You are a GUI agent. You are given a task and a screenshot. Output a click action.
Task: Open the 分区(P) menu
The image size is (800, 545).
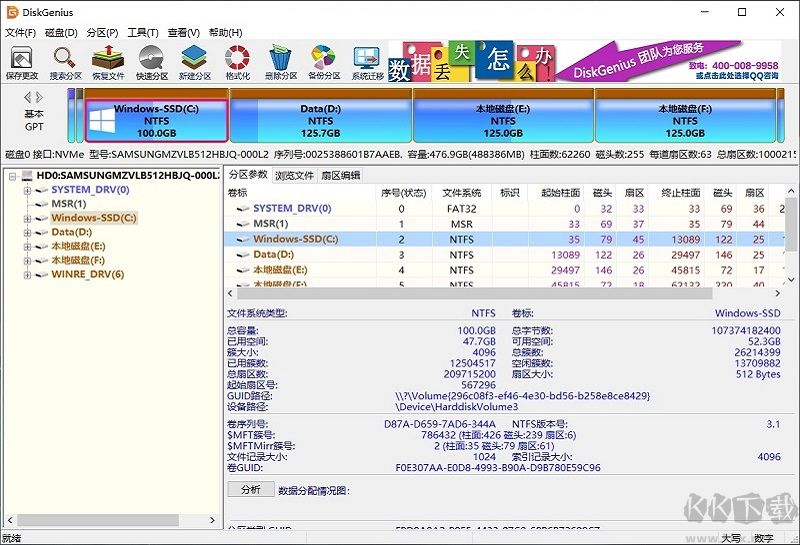(102, 33)
